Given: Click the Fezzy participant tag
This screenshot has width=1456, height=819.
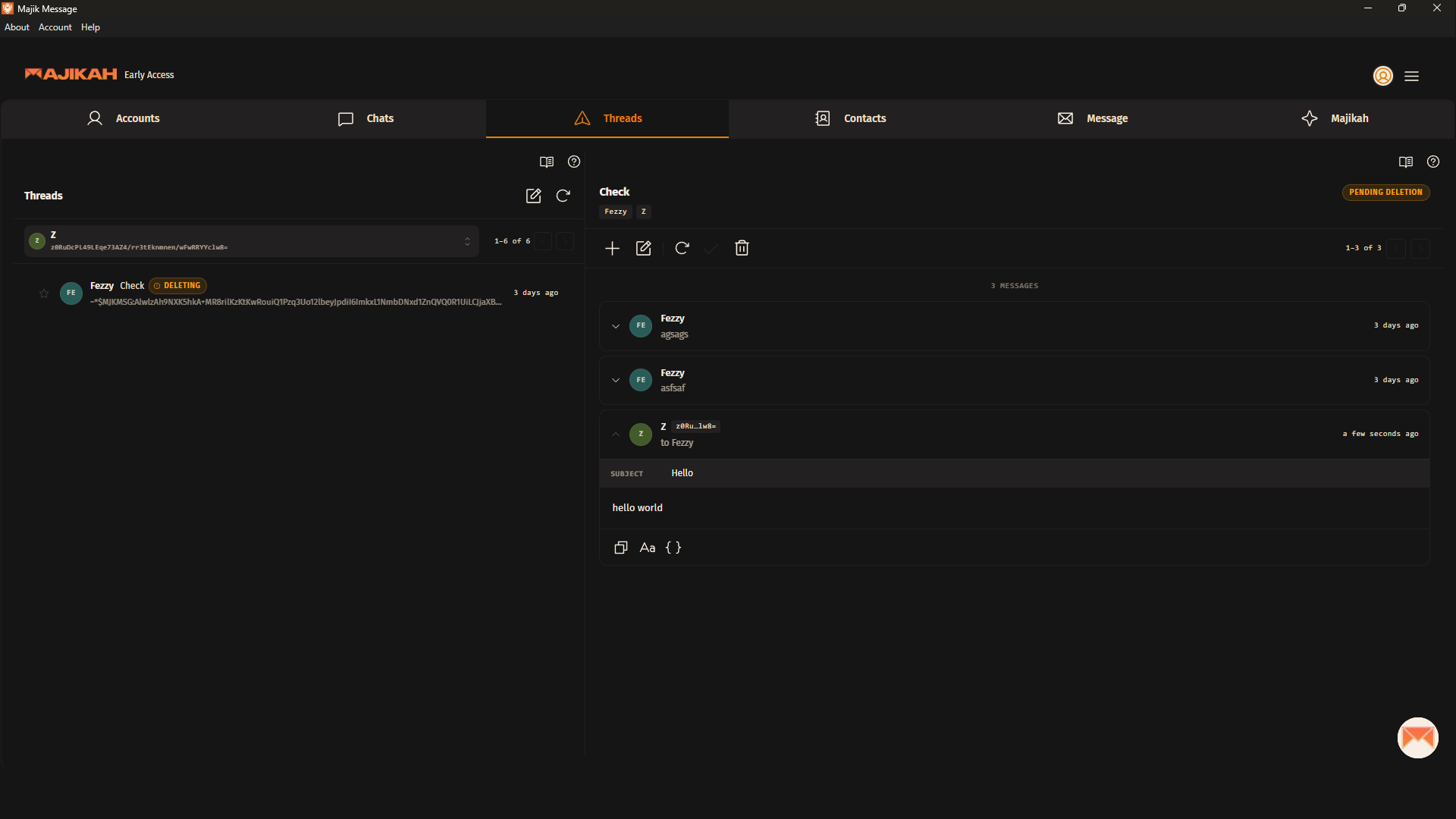Looking at the screenshot, I should tap(615, 212).
